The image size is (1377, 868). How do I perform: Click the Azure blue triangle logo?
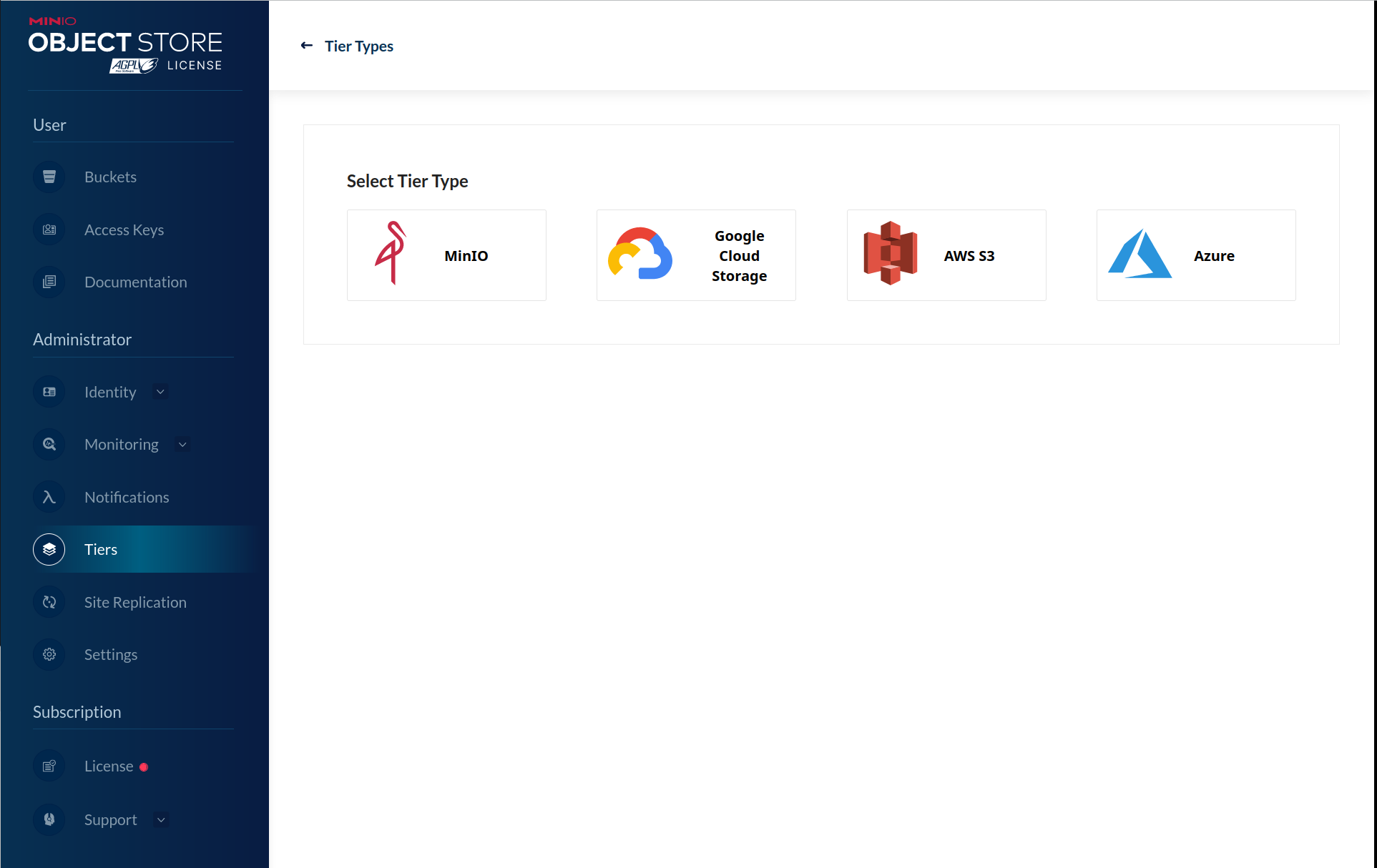[x=1140, y=254]
